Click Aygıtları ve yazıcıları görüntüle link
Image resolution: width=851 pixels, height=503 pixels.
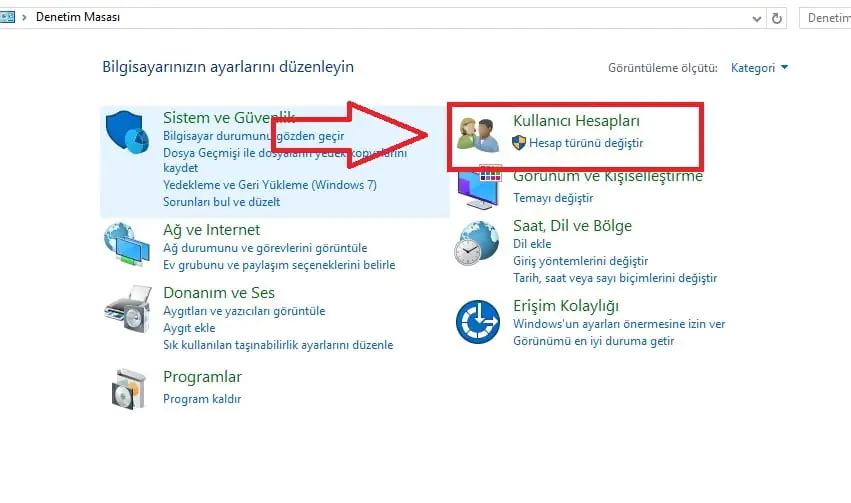click(244, 311)
